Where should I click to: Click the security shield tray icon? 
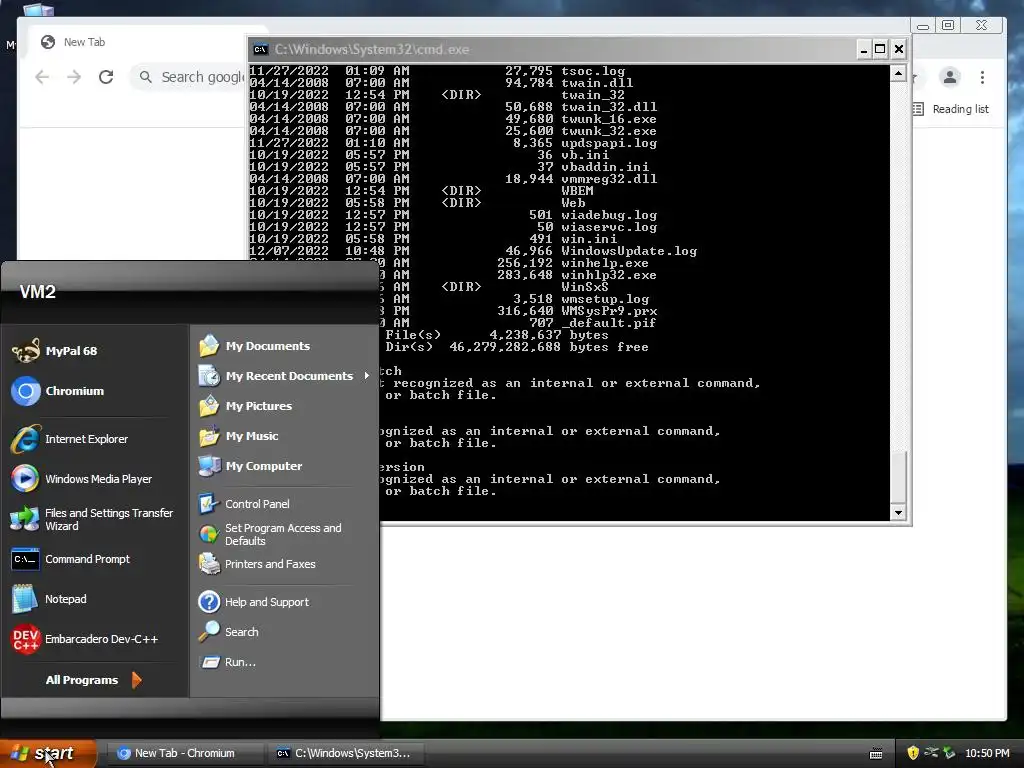coord(913,754)
